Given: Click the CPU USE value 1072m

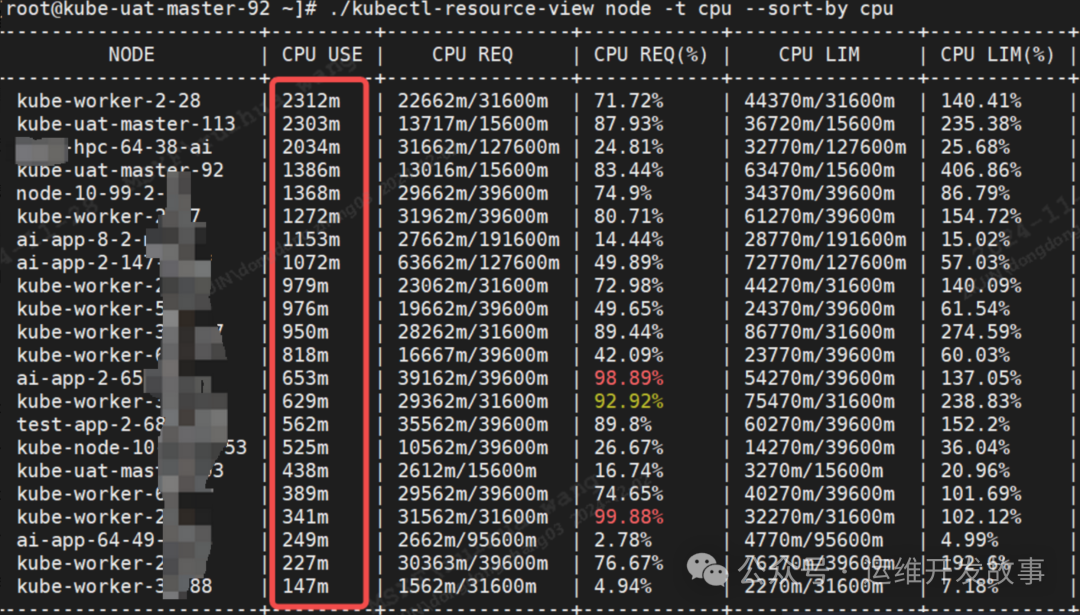Looking at the screenshot, I should coord(311,263).
